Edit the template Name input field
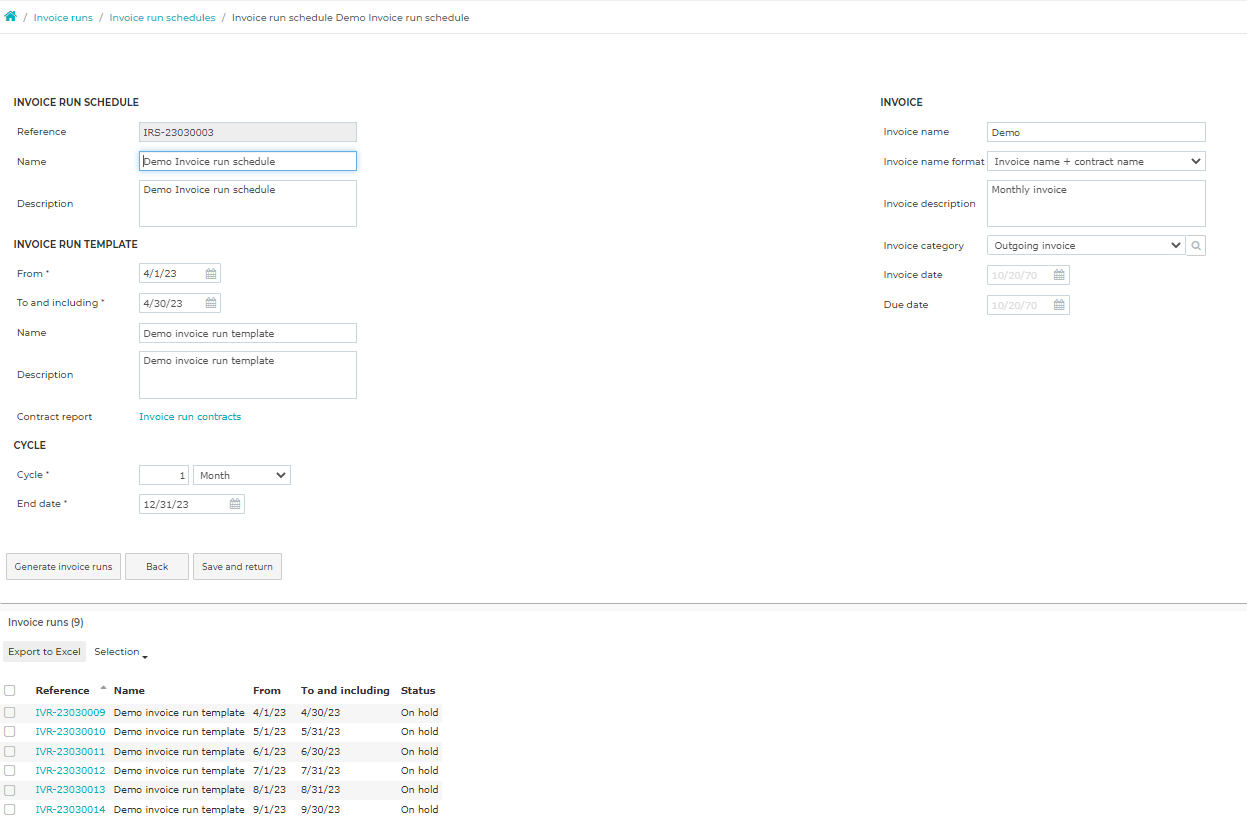The image size is (1247, 819). pos(248,333)
